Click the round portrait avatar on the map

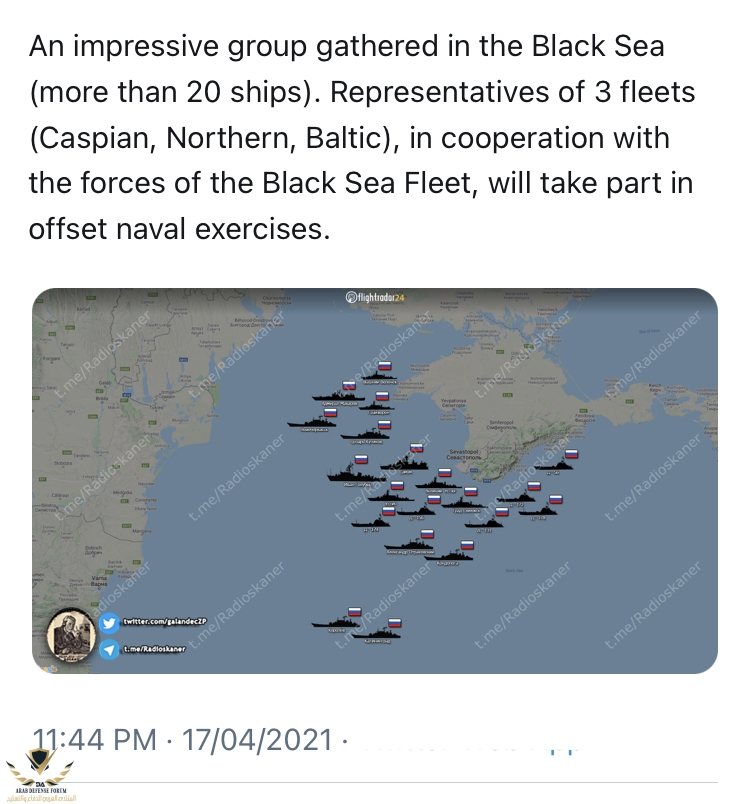pos(70,635)
